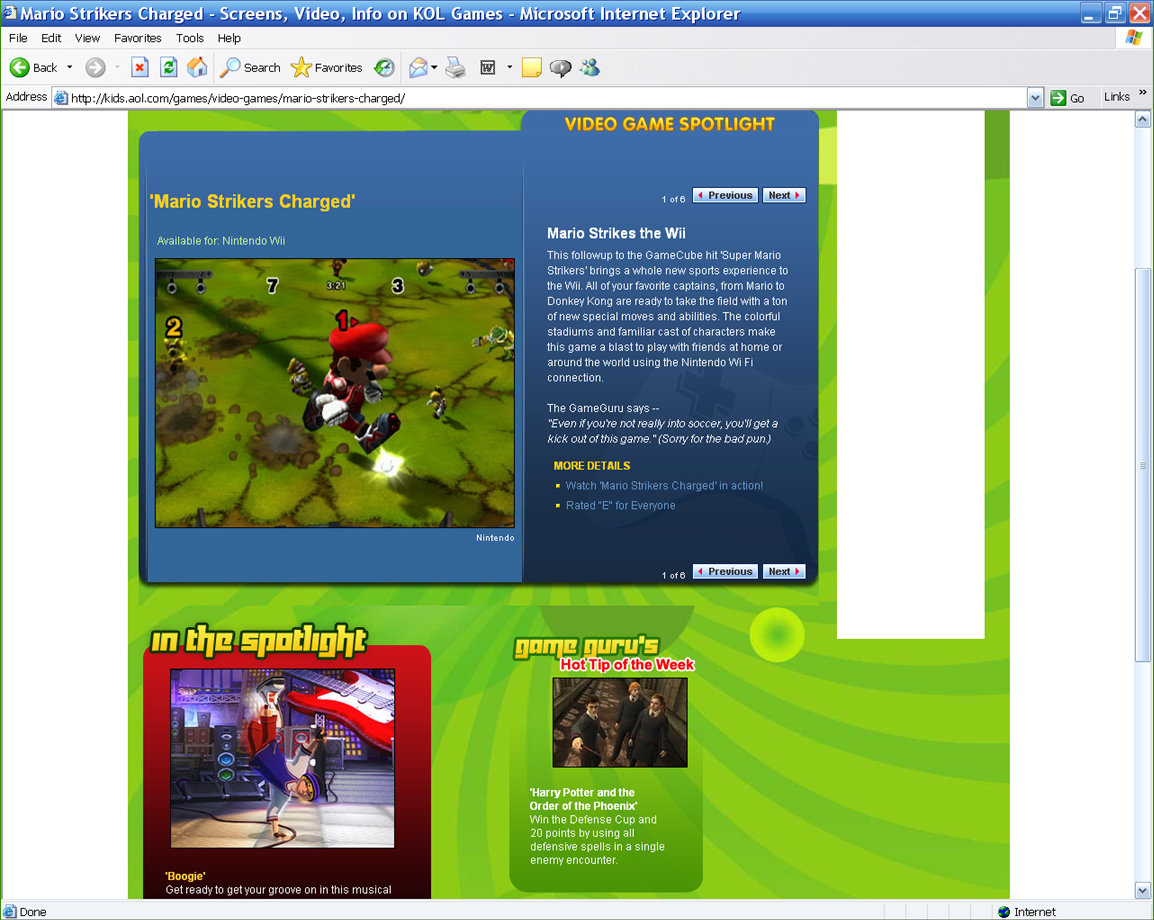Click the Forward arrow icon

pos(95,68)
